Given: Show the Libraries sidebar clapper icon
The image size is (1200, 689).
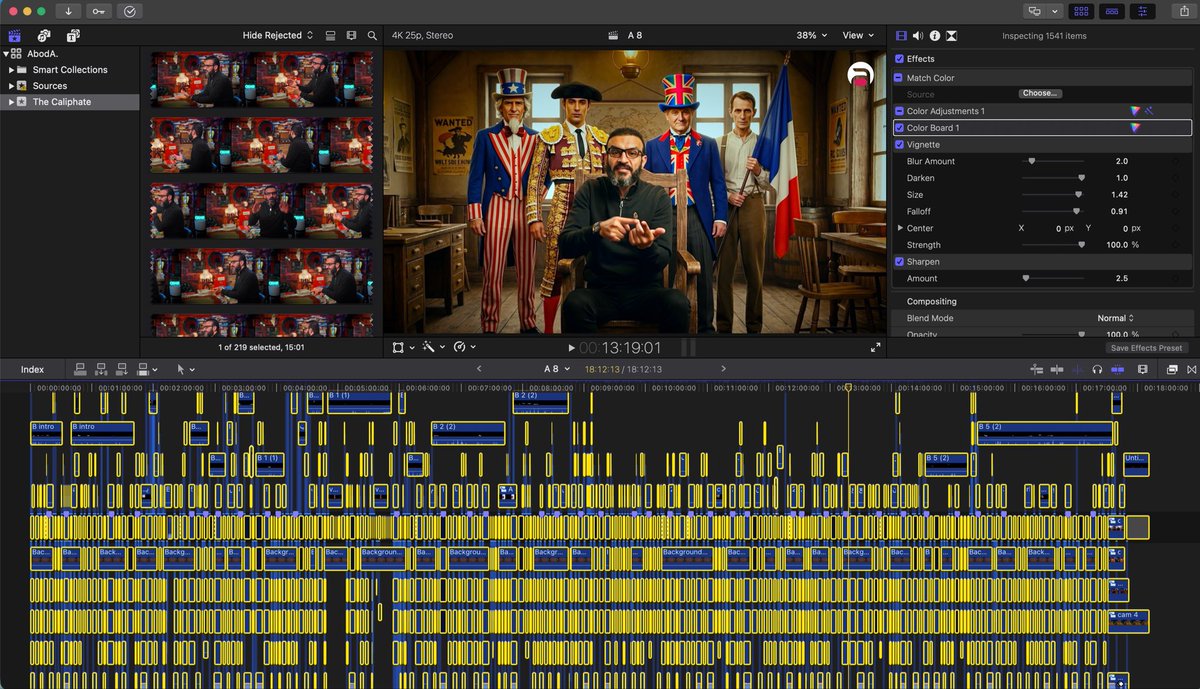Looking at the screenshot, I should (14, 35).
